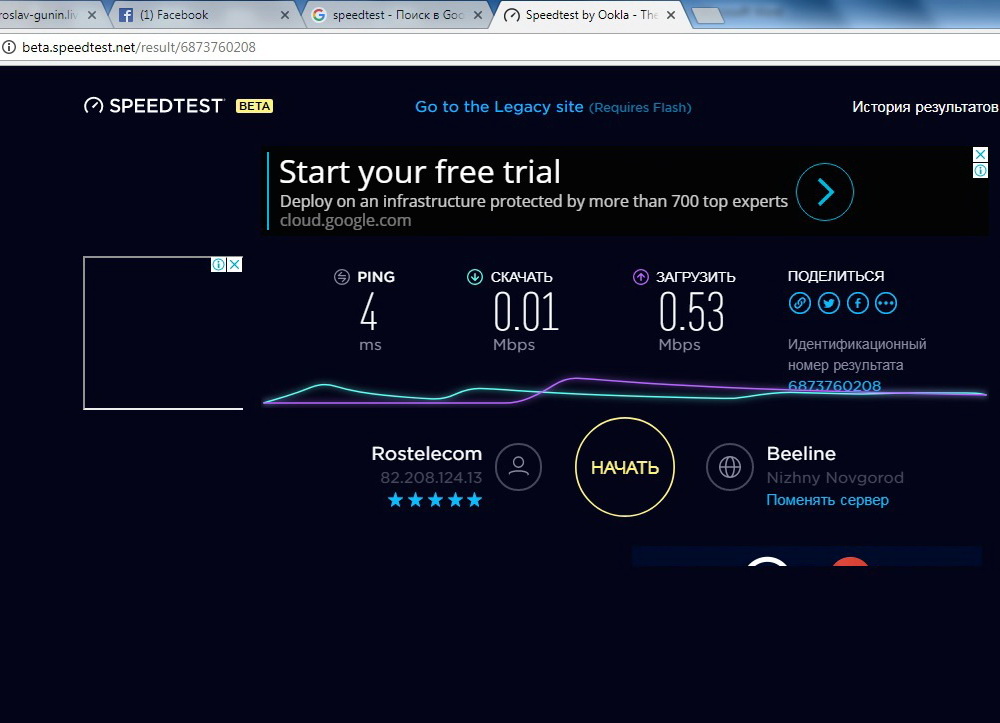Switch to the roslav-gunin tab
The height and width of the screenshot is (723, 1000).
[x=51, y=15]
